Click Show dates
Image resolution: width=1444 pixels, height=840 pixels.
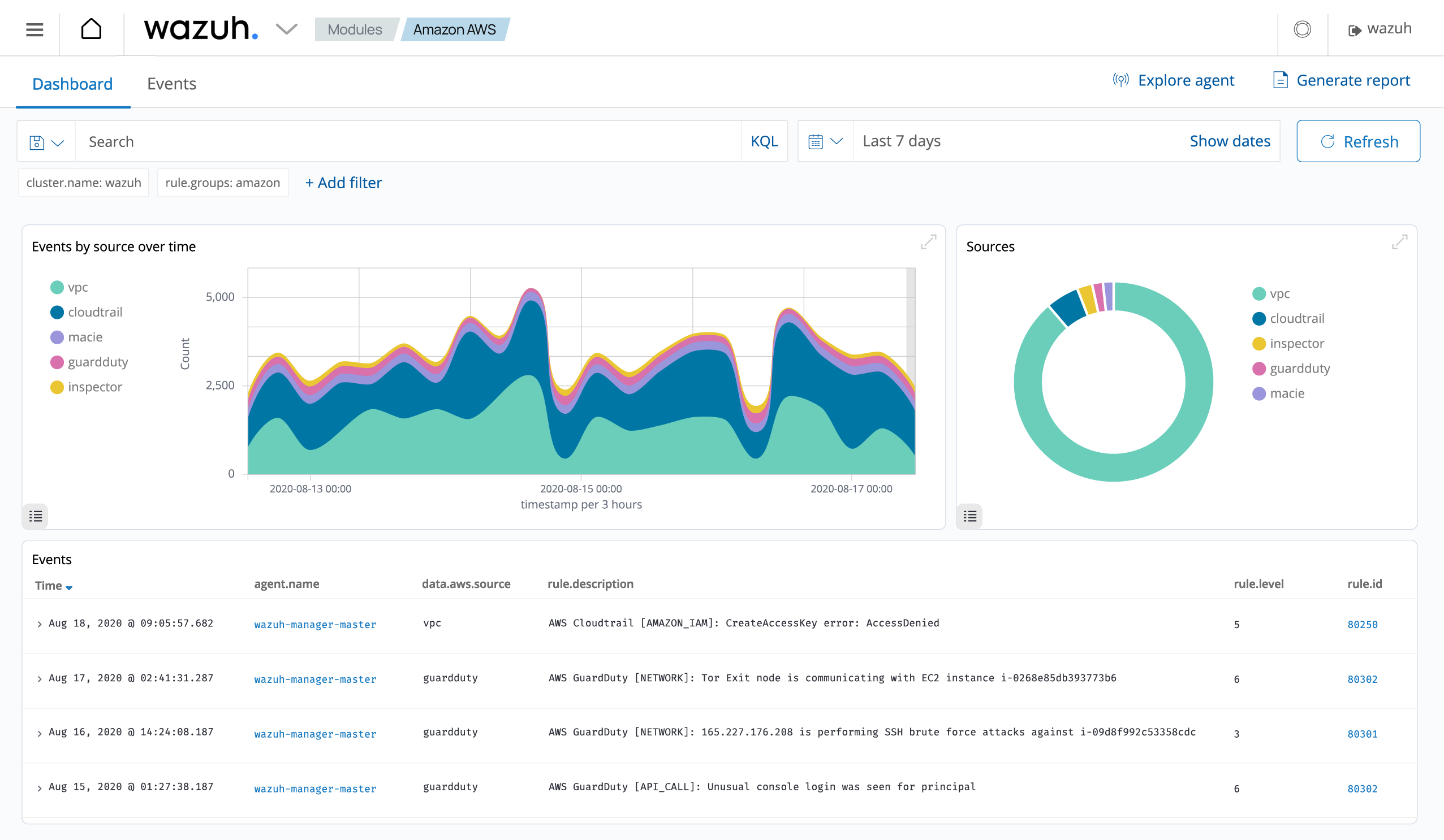pyautogui.click(x=1230, y=141)
